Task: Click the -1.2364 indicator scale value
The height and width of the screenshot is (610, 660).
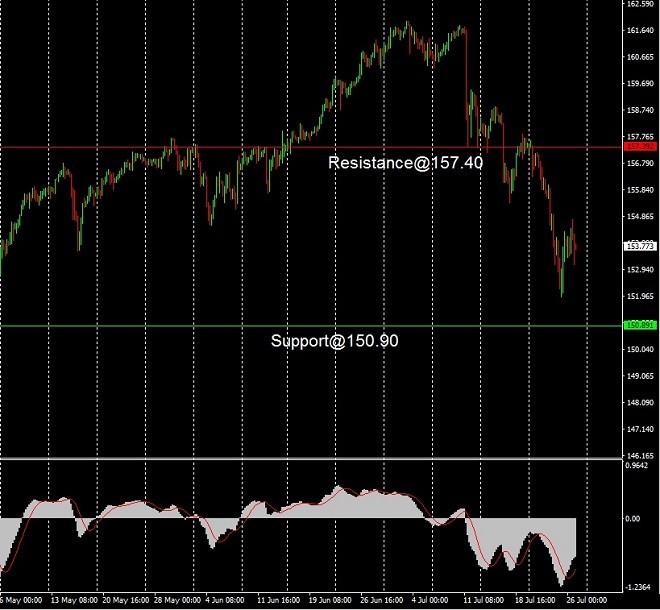Action: tap(637, 587)
